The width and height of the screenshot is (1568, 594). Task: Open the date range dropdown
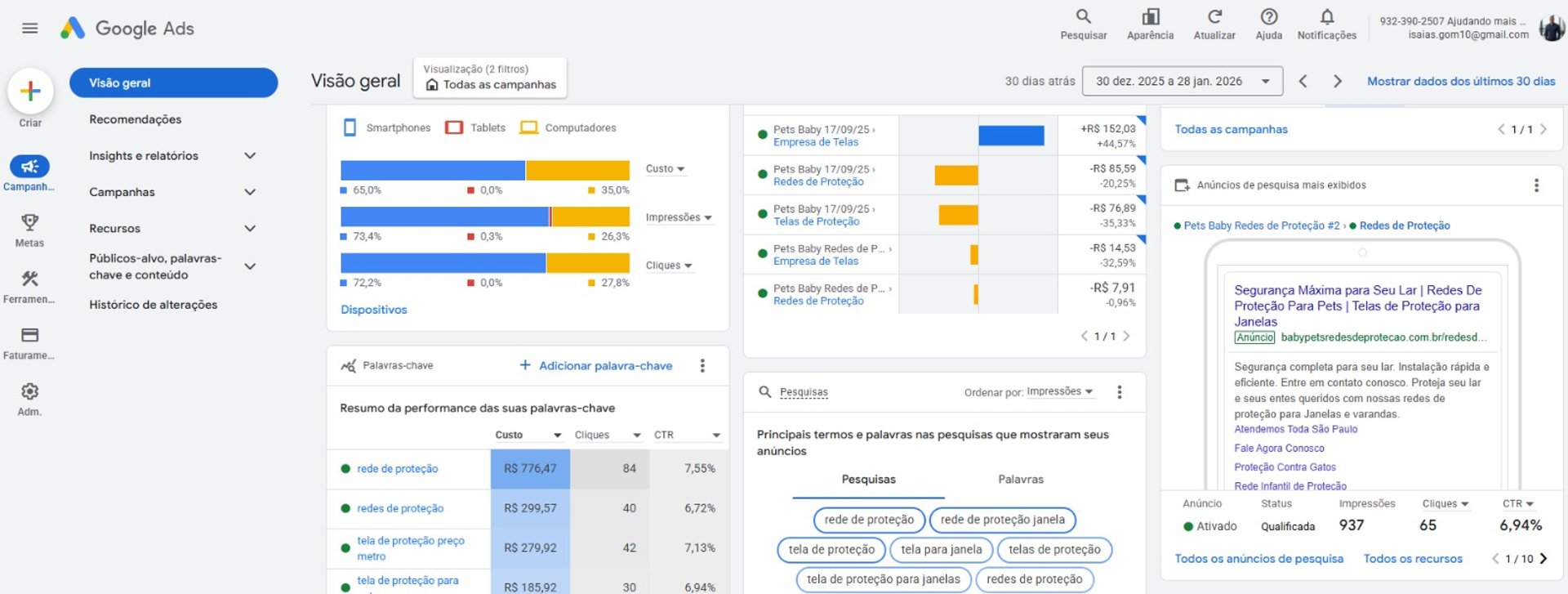[1183, 81]
